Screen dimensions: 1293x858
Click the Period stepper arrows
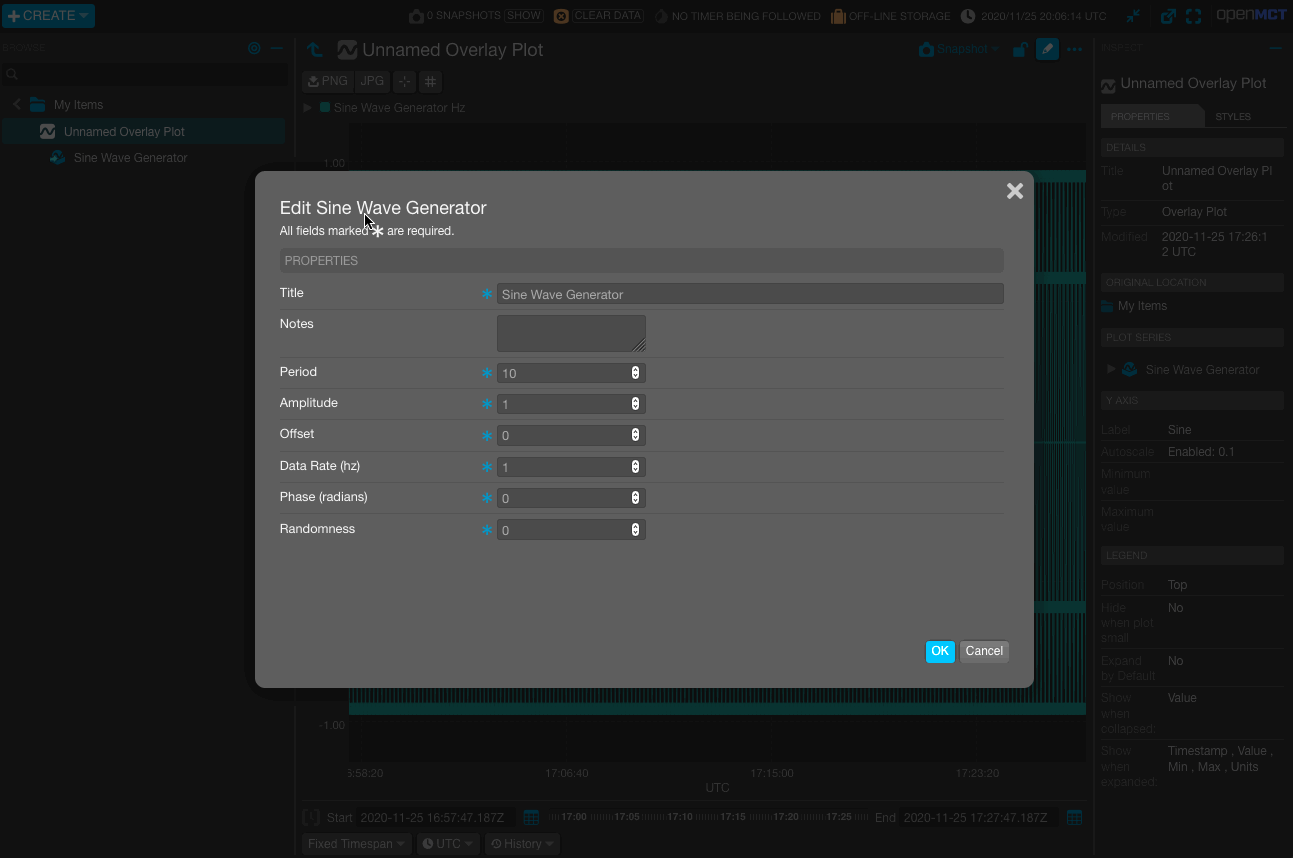(635, 373)
